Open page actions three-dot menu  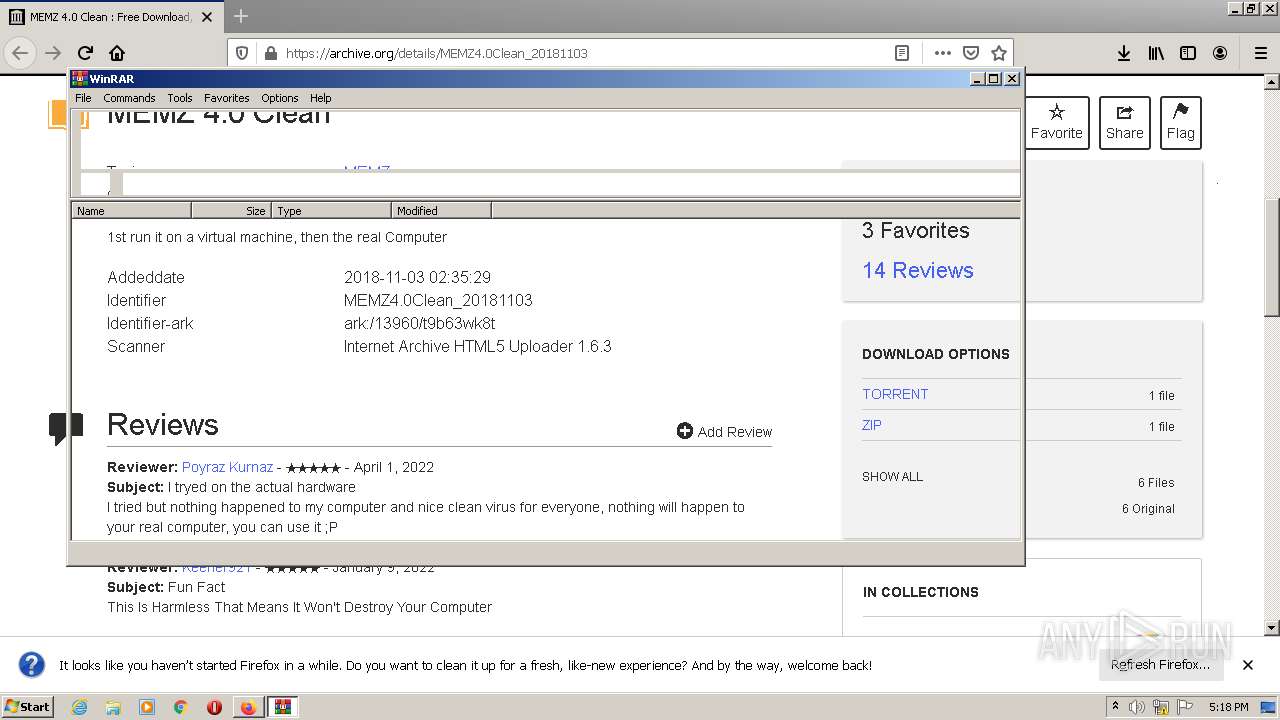click(942, 53)
